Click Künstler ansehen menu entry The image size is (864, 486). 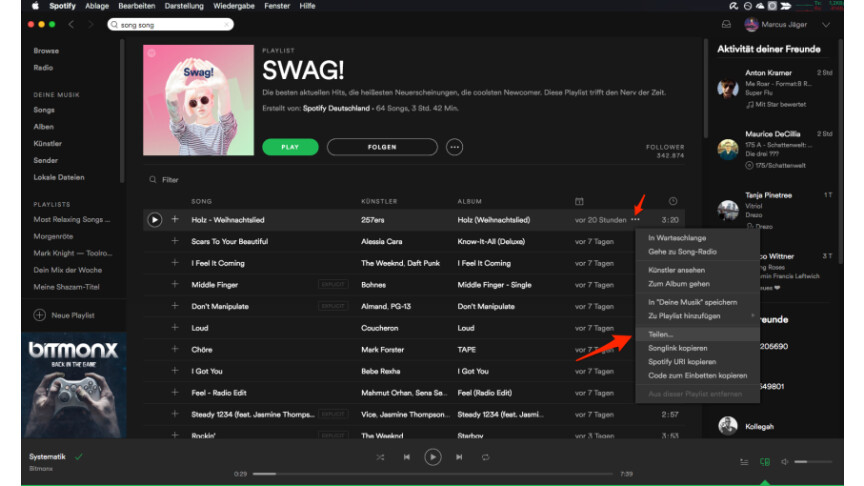coord(697,270)
